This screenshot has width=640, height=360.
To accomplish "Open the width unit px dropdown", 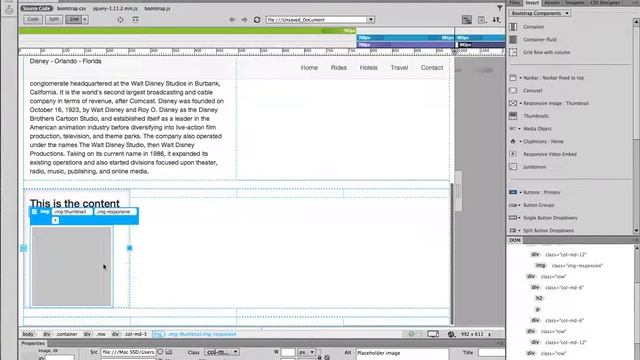I will click(307, 352).
